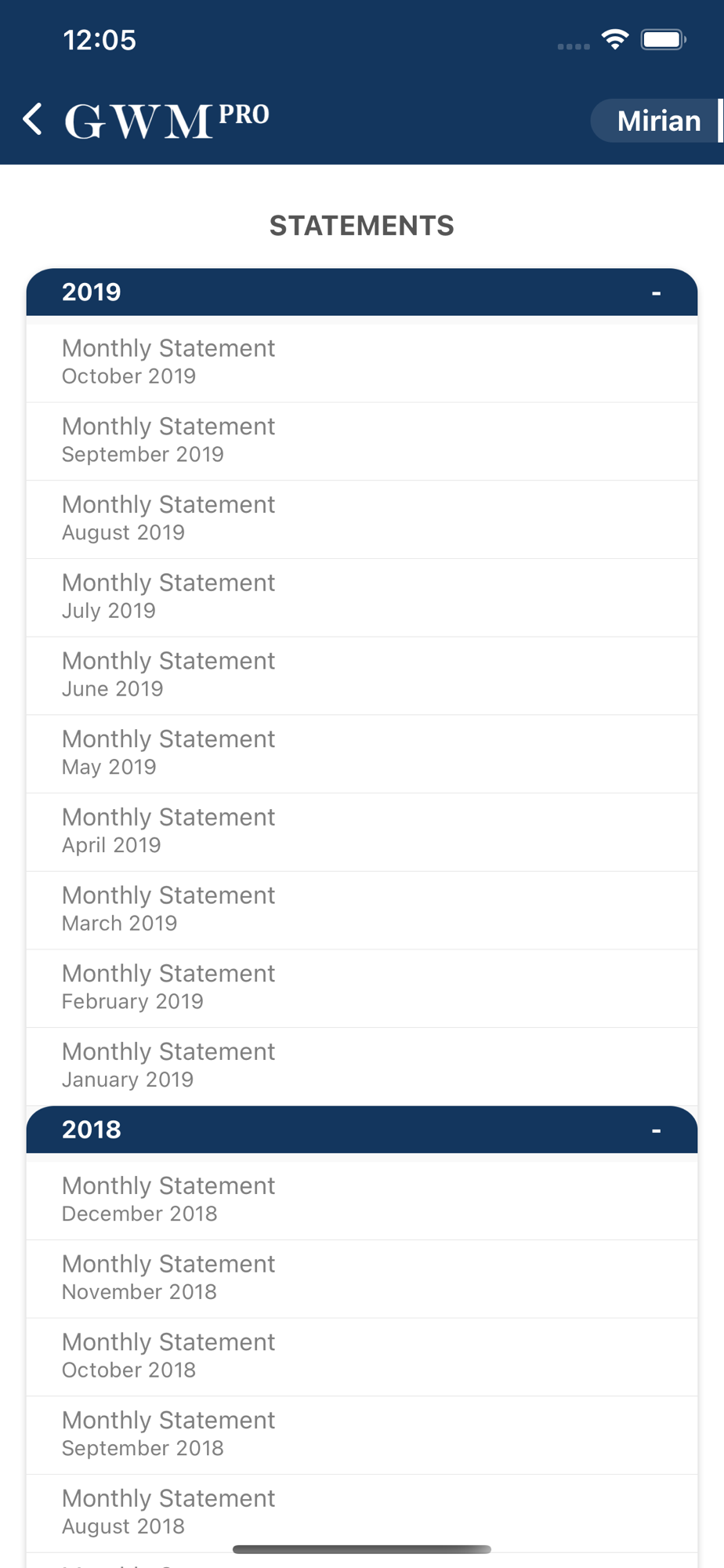Open the October 2019 monthly statement
The height and width of the screenshot is (1568, 724).
[x=362, y=363]
